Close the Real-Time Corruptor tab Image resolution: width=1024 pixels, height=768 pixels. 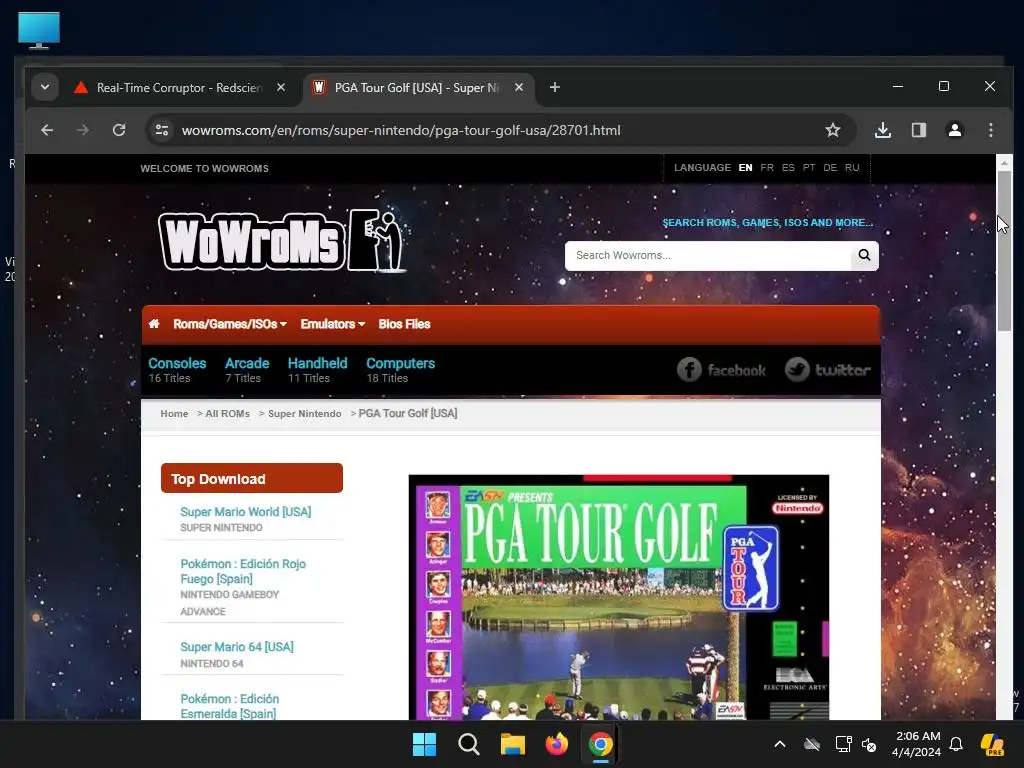coord(281,87)
